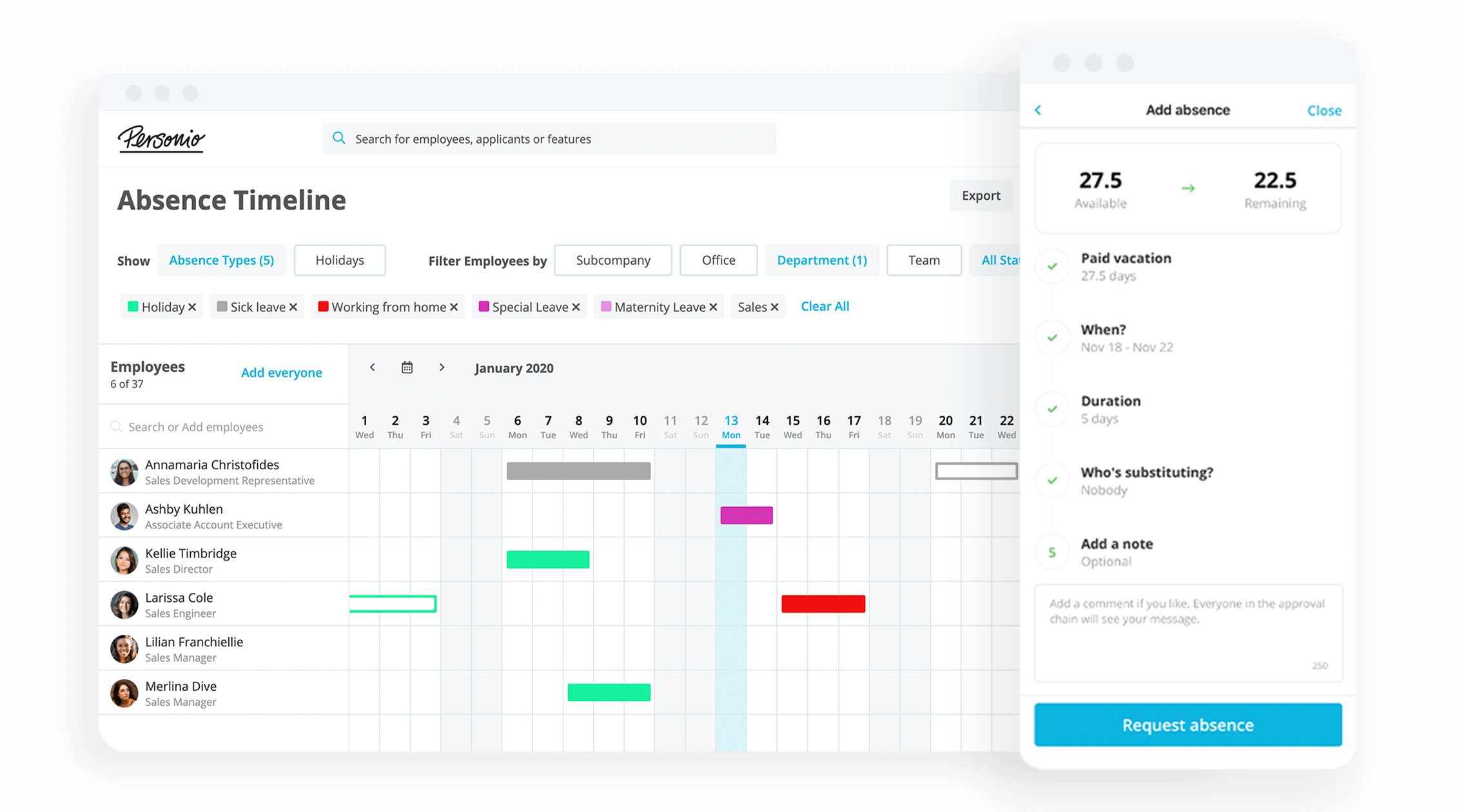Select the Absence Types tab
The height and width of the screenshot is (812, 1457).
(x=221, y=260)
